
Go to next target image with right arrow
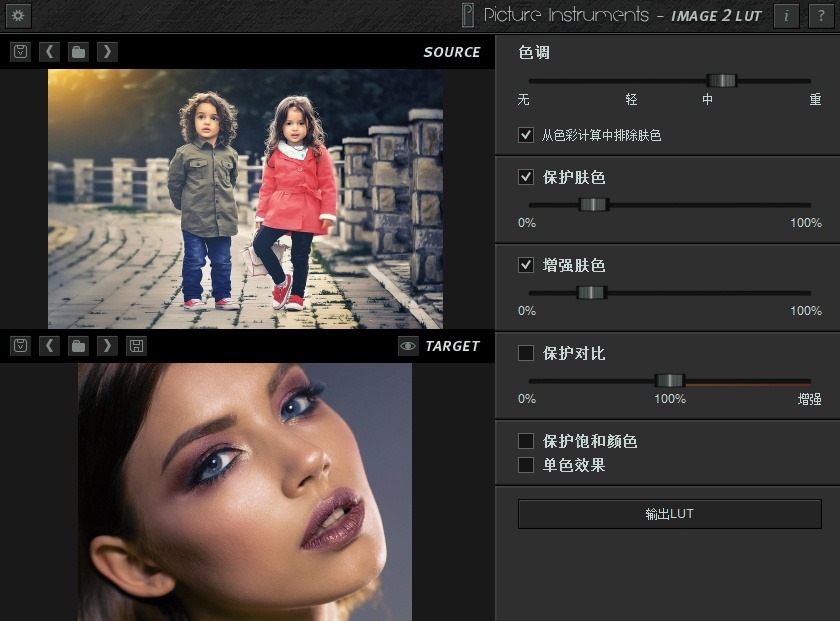[107, 345]
